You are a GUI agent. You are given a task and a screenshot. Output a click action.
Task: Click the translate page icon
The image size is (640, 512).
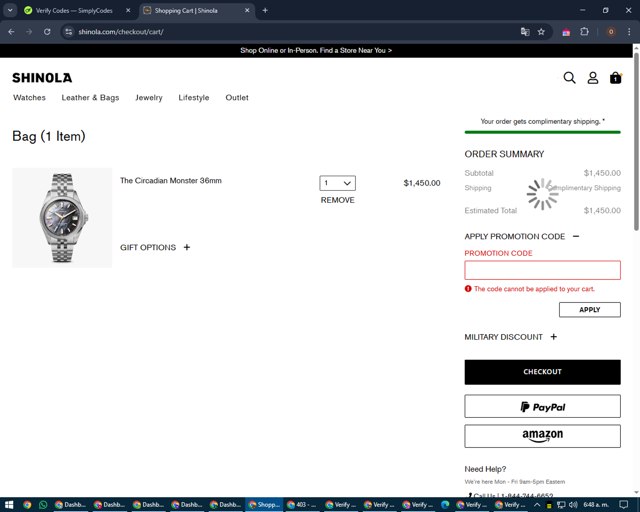(x=525, y=32)
